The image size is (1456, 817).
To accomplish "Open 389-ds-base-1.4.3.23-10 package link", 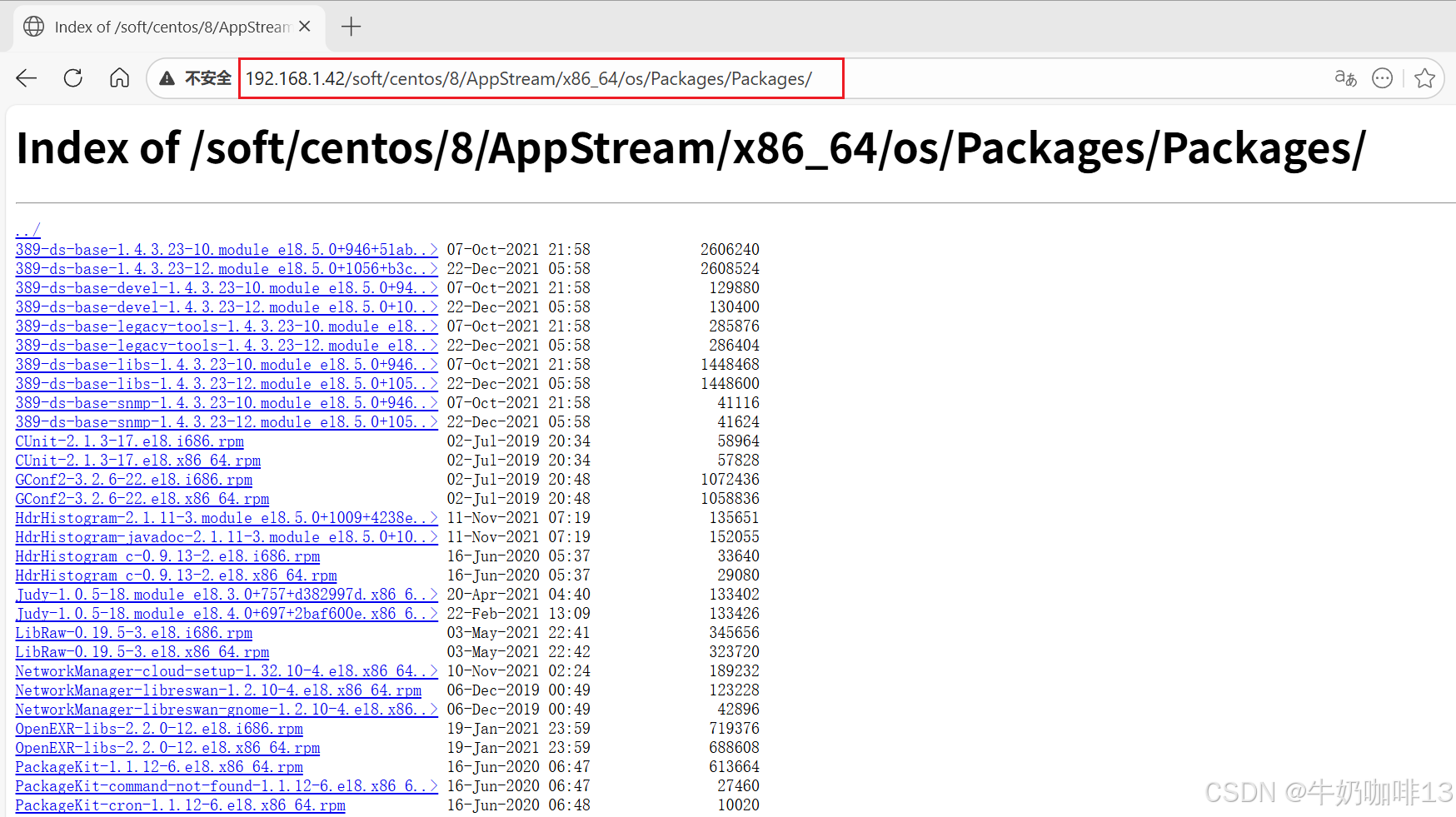I will coord(227,250).
